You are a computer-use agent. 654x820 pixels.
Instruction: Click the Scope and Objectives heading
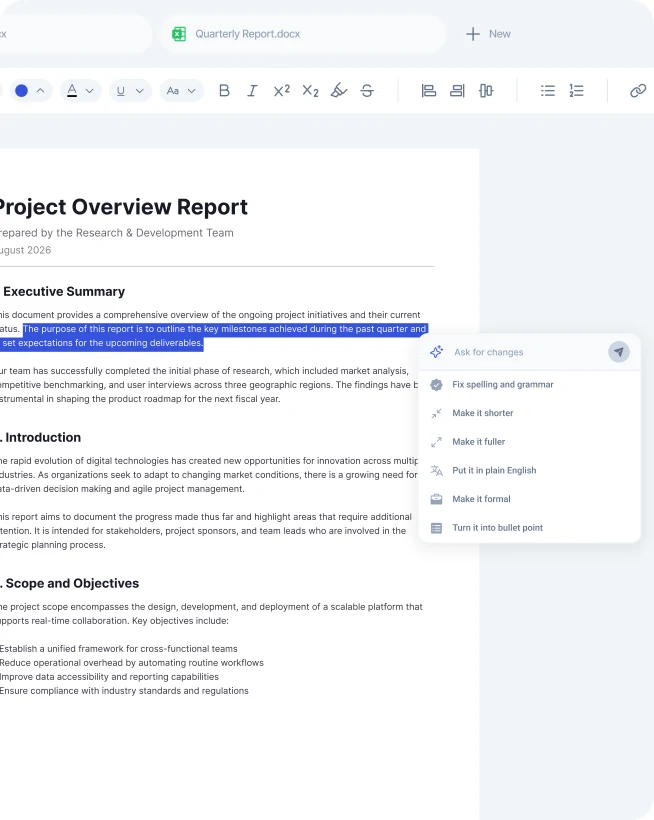(72, 583)
